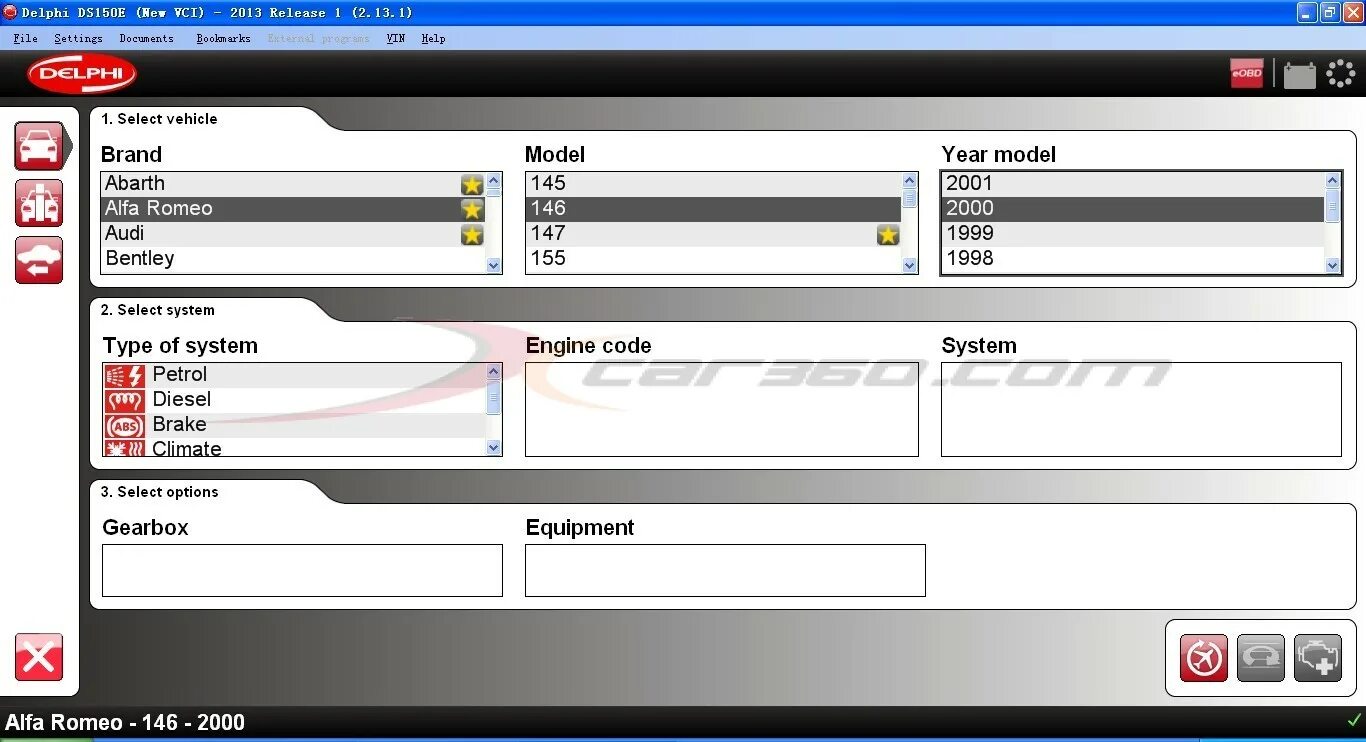Image resolution: width=1366 pixels, height=742 pixels.
Task: Select model 147
Action: pos(713,234)
